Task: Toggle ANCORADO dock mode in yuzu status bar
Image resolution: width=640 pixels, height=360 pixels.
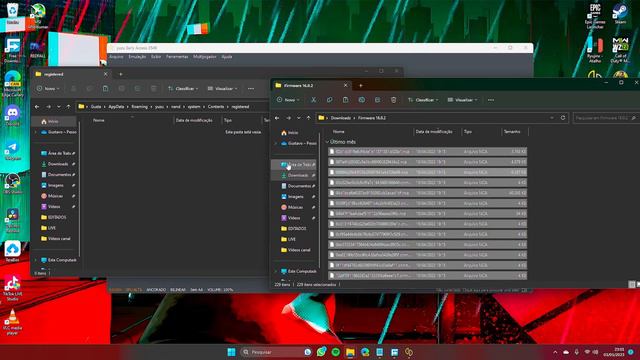Action: click(156, 290)
